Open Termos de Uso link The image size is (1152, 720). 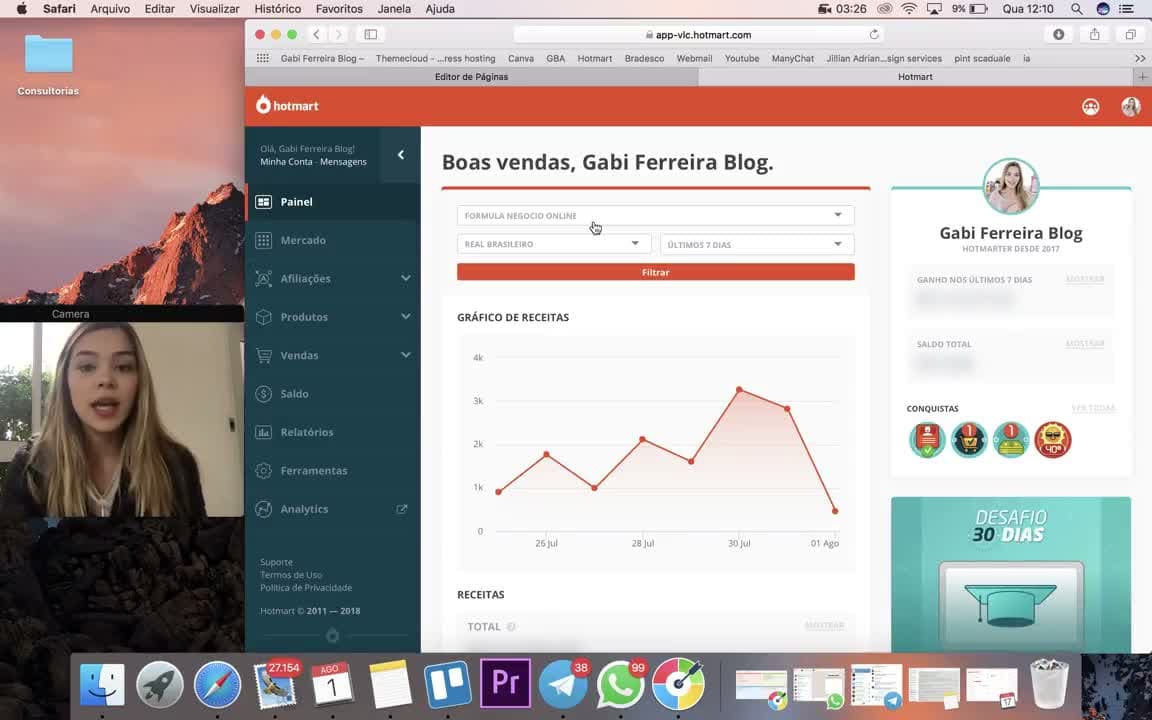[x=291, y=575]
